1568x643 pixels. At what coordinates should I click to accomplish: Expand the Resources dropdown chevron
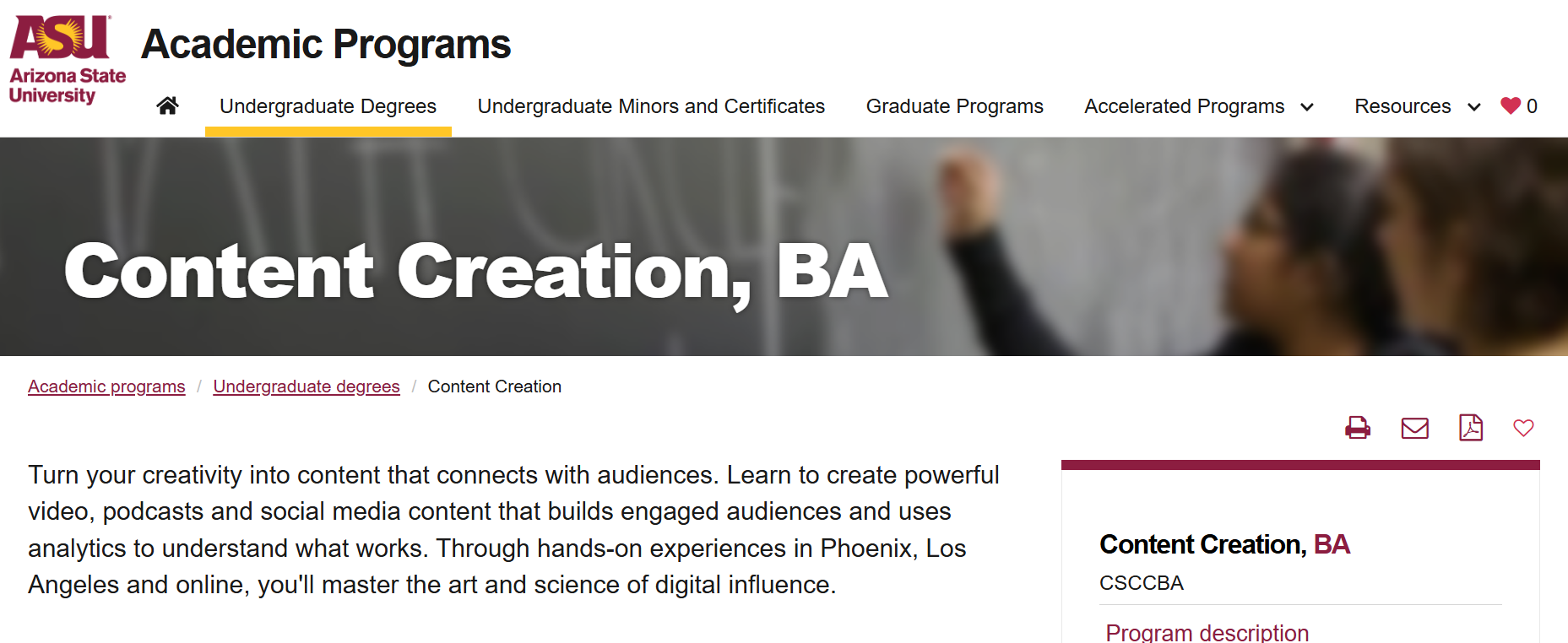click(1474, 107)
